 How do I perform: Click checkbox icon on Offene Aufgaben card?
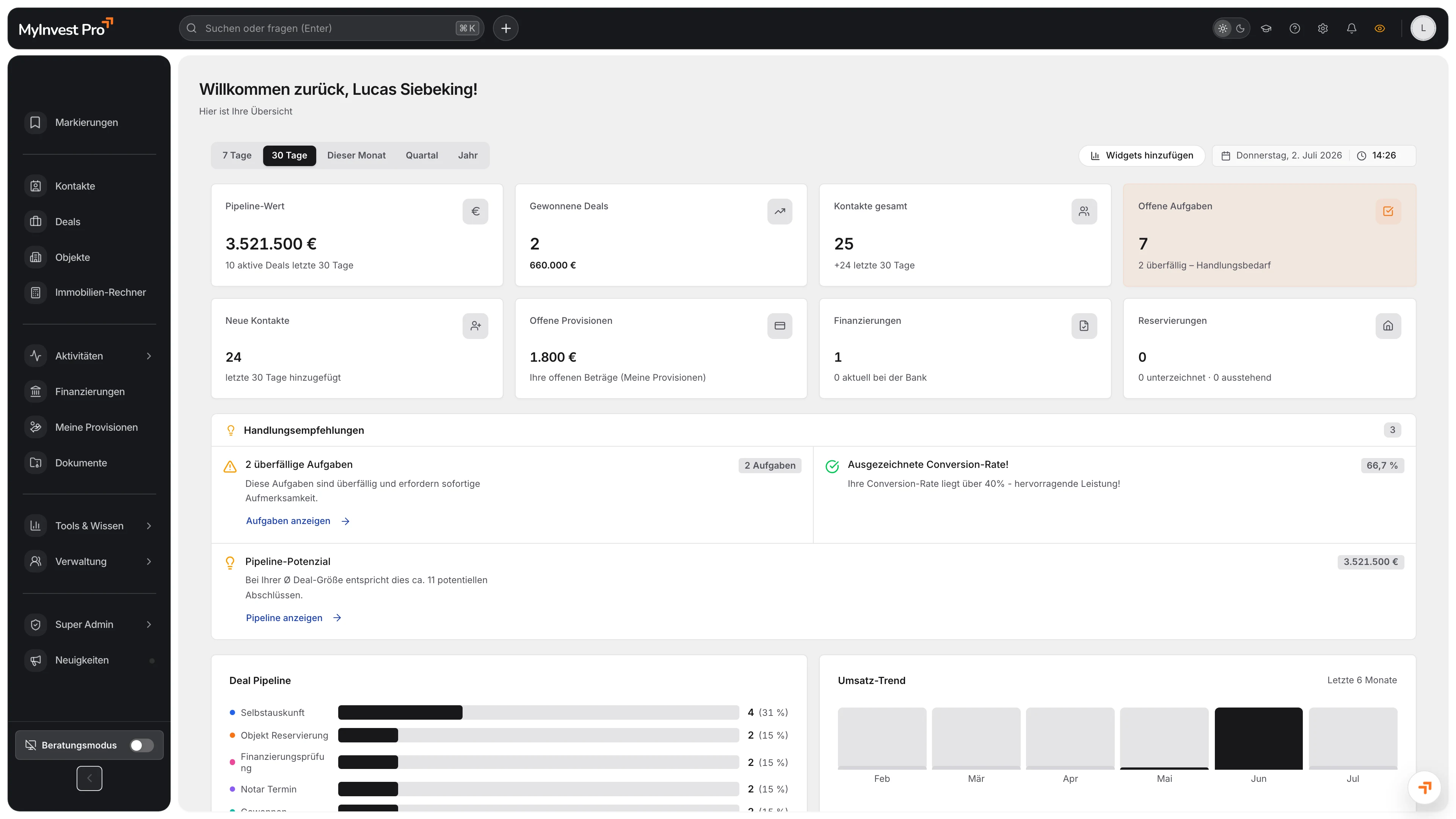click(1388, 212)
